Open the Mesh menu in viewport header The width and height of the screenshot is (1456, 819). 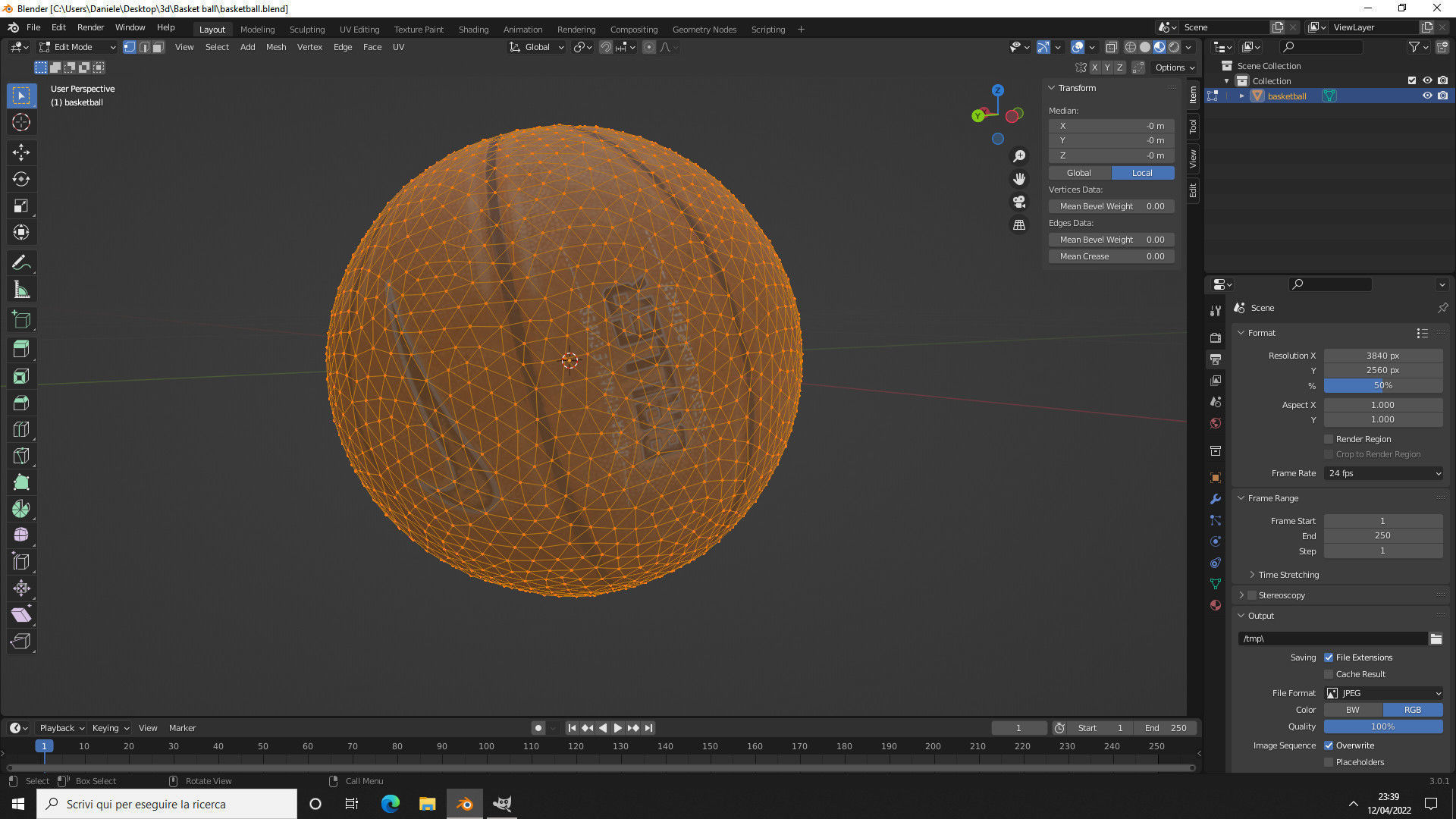coord(276,47)
